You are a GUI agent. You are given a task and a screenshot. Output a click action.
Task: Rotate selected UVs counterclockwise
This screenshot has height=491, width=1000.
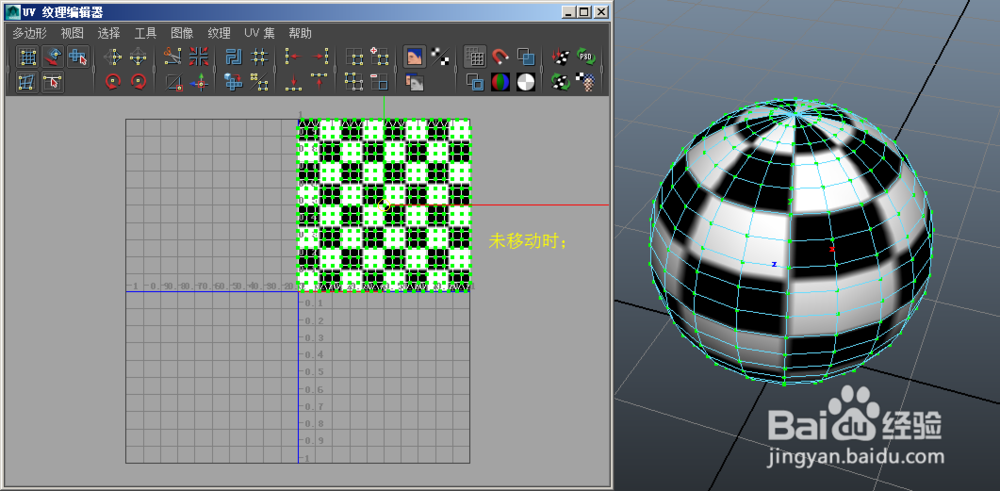point(114,81)
